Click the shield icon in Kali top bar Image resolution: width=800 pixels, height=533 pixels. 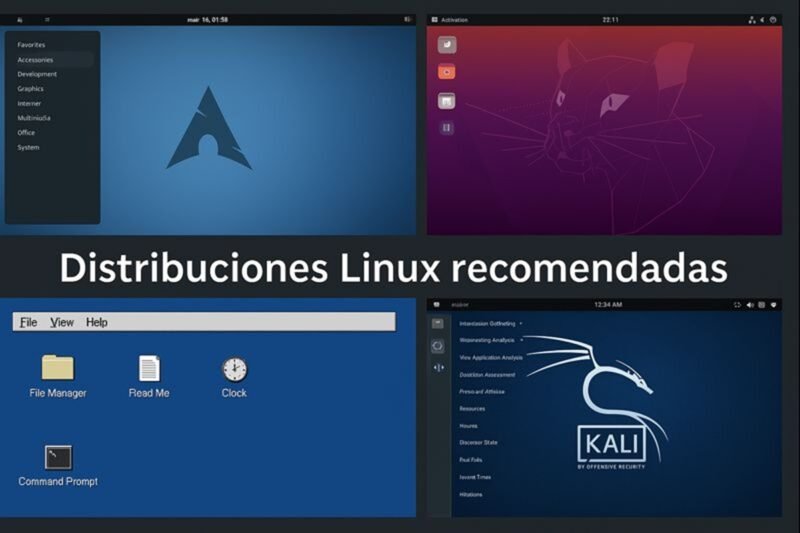(x=773, y=304)
